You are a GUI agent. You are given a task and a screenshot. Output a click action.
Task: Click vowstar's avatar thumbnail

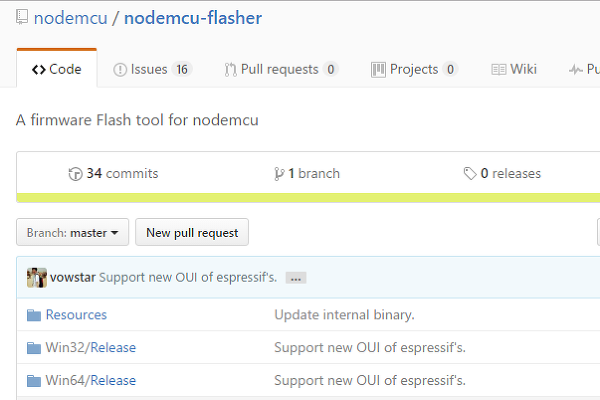(37, 278)
